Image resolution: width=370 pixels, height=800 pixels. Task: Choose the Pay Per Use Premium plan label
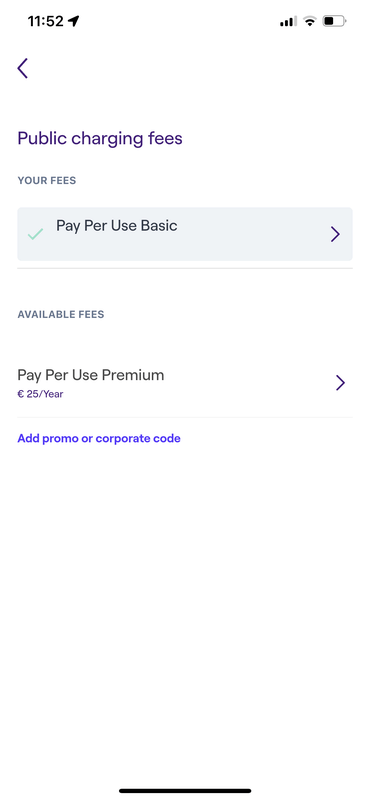click(x=91, y=375)
